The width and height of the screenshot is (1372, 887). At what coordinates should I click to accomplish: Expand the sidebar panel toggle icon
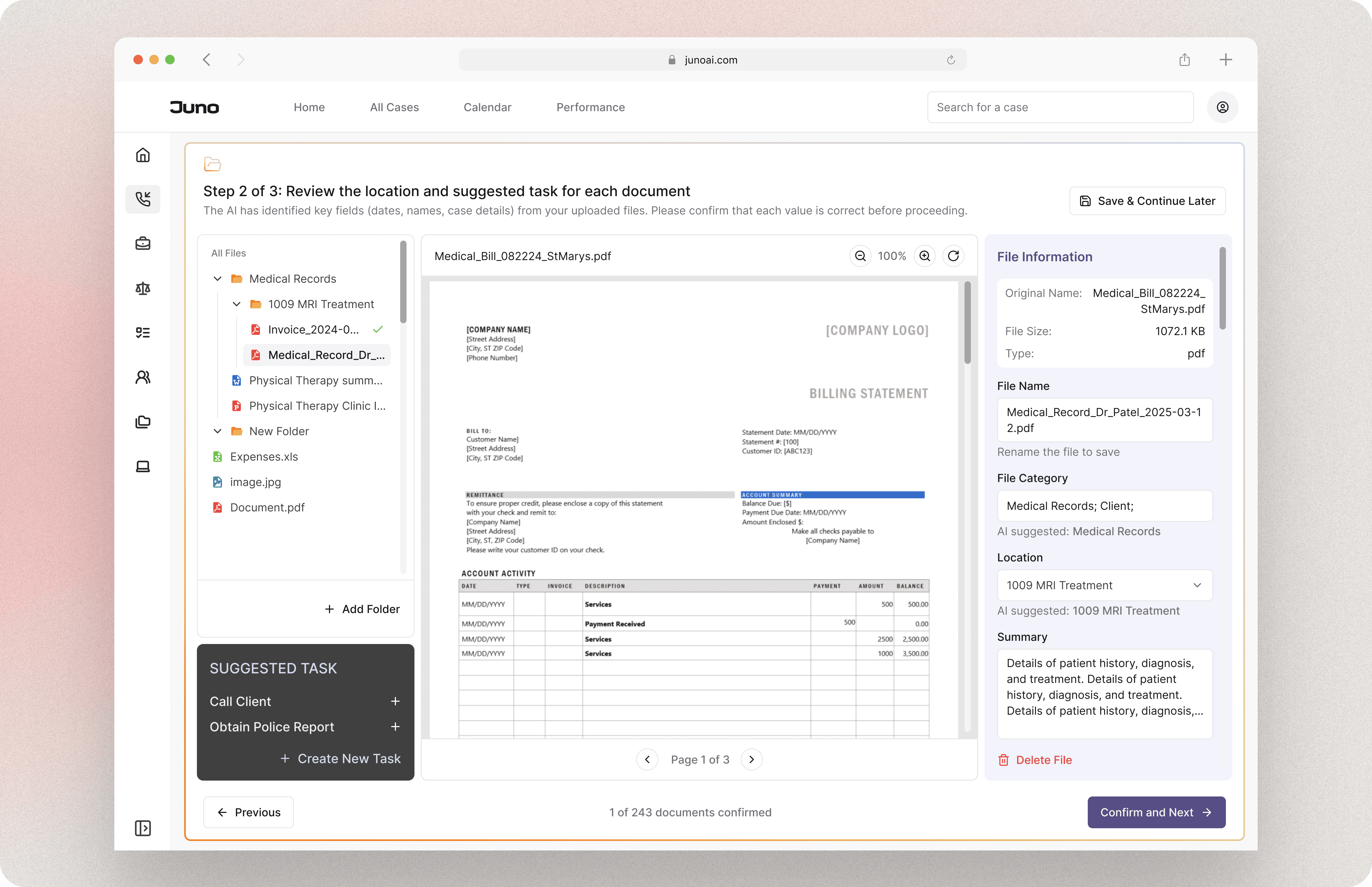pyautogui.click(x=143, y=828)
